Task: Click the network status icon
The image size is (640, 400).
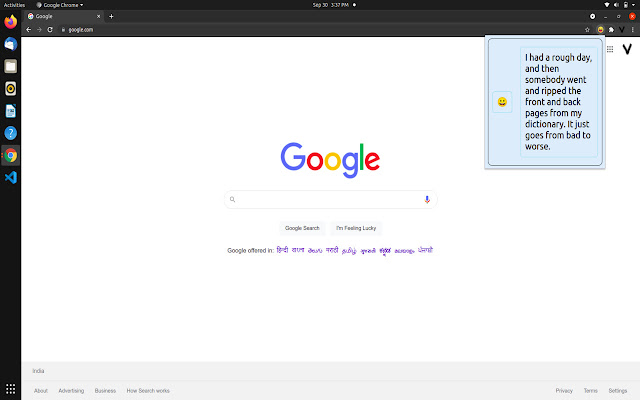Action: [607, 5]
